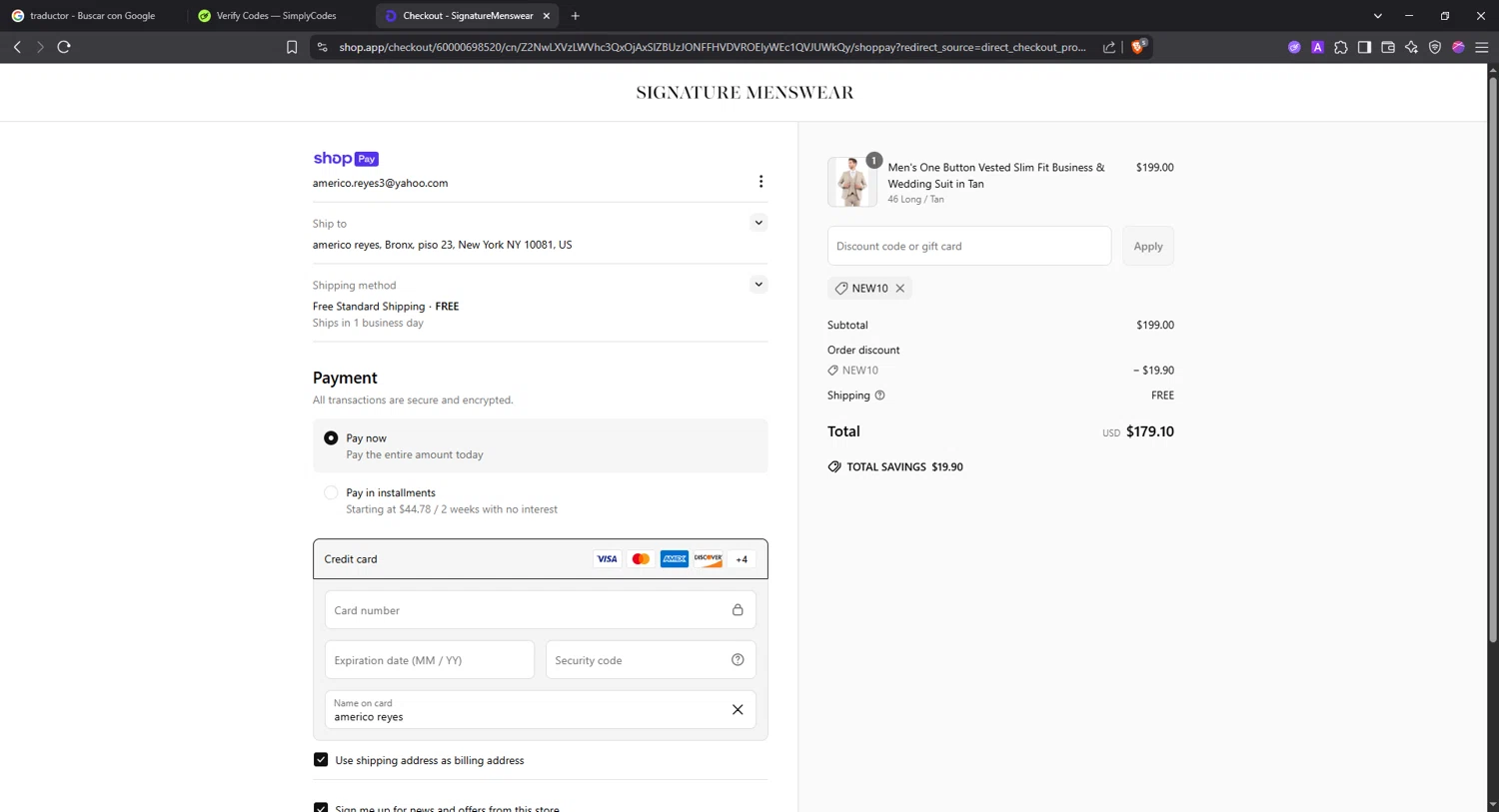Go back with the browser back arrow
Screen dimensions: 1499x812
(17, 47)
